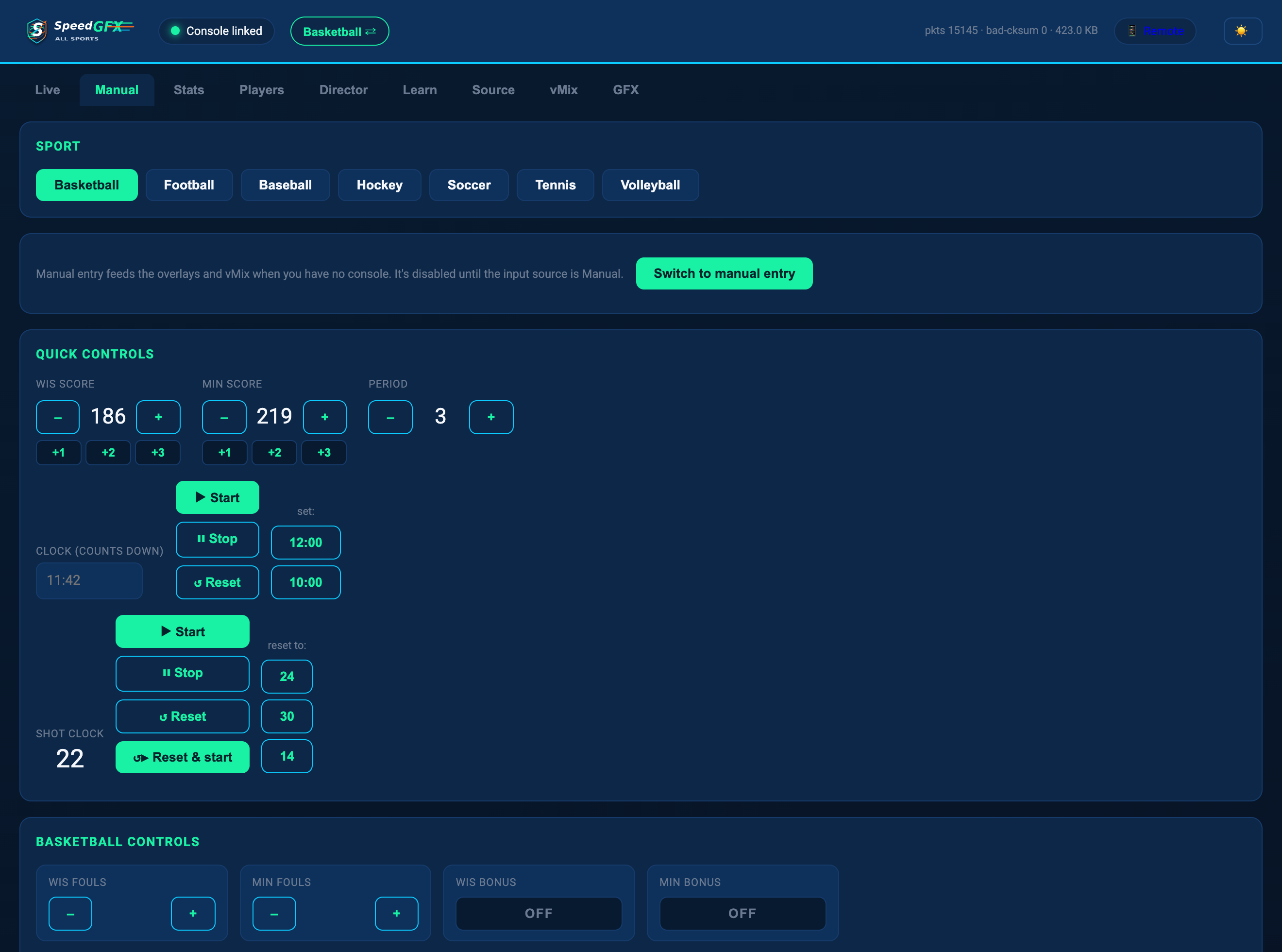Click Reset & start shot clock
This screenshot has width=1282, height=952.
(x=183, y=757)
